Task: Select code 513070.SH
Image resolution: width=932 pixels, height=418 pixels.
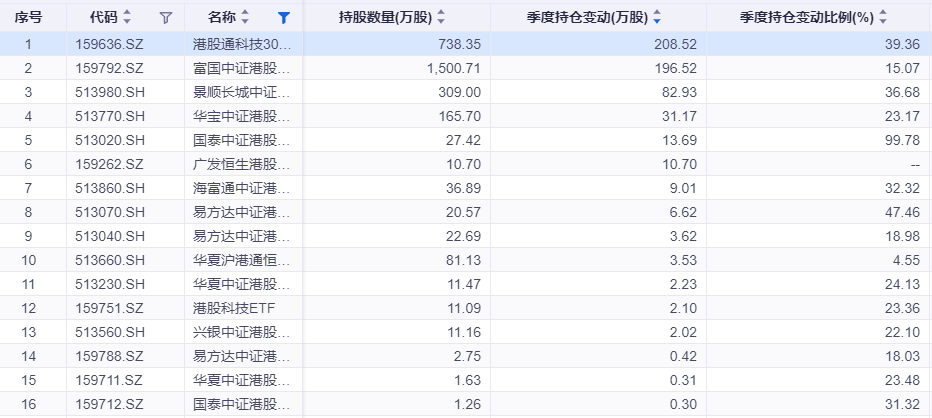Action: 110,212
